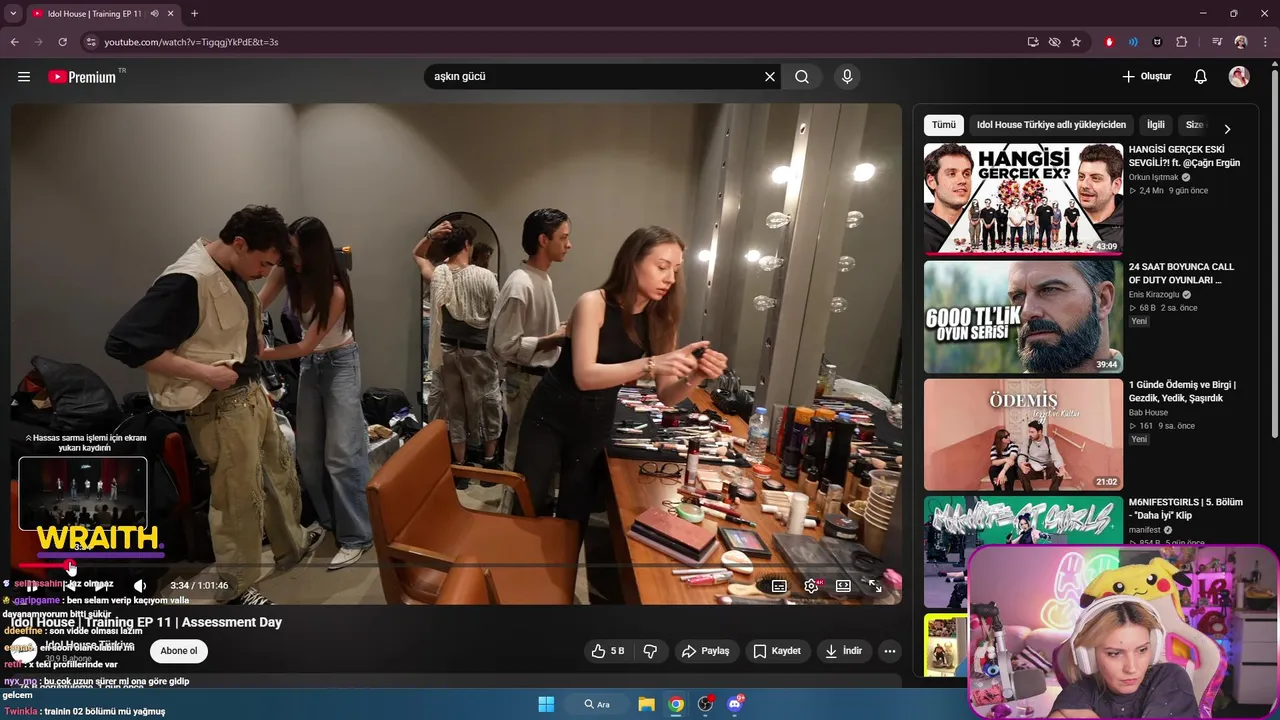
Task: Open Chrome three-dot menu
Action: [x=1263, y=42]
